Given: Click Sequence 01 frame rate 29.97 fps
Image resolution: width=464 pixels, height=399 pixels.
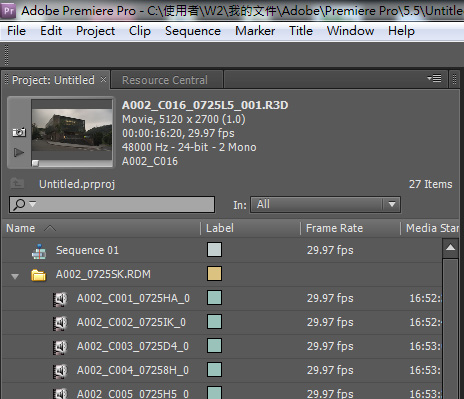Looking at the screenshot, I should (x=330, y=250).
